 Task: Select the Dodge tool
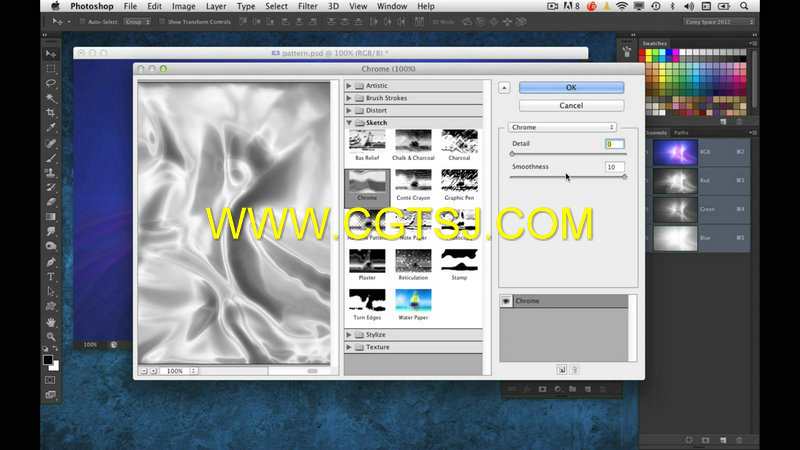(x=51, y=246)
